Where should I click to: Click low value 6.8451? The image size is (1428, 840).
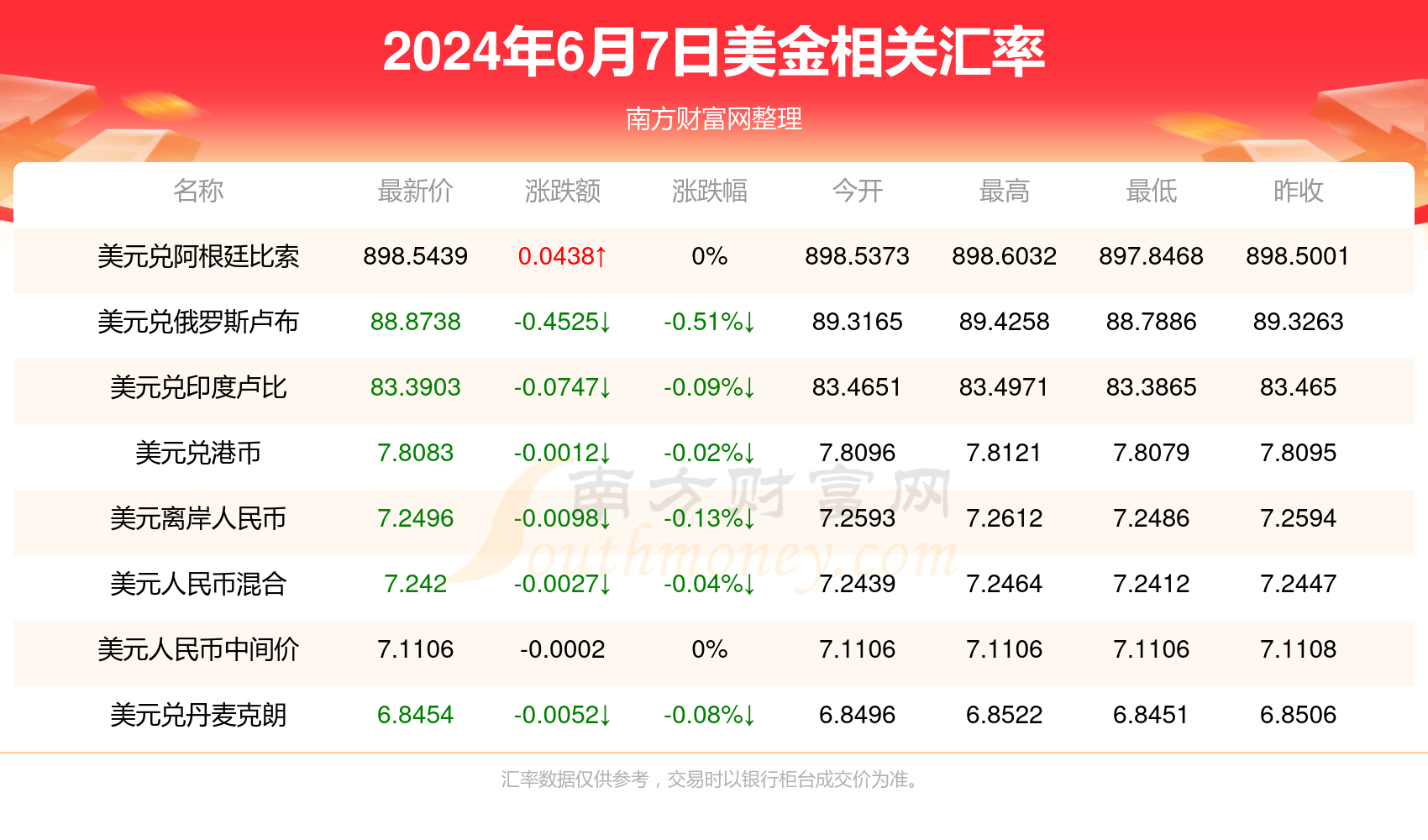1151,715
